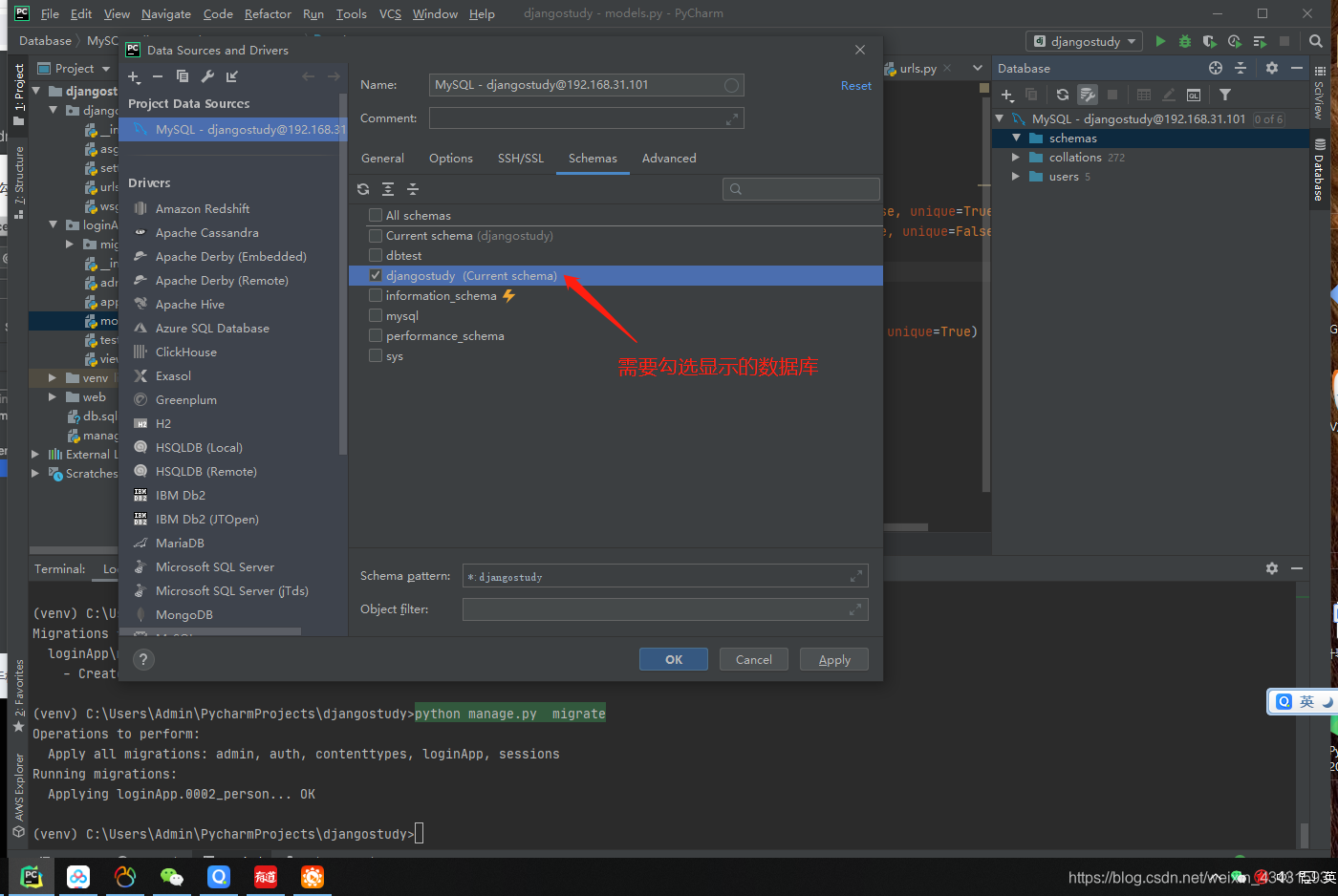Collapse all schemas icon in Schemas tab
Image resolution: width=1338 pixels, height=896 pixels.
pyautogui.click(x=413, y=189)
